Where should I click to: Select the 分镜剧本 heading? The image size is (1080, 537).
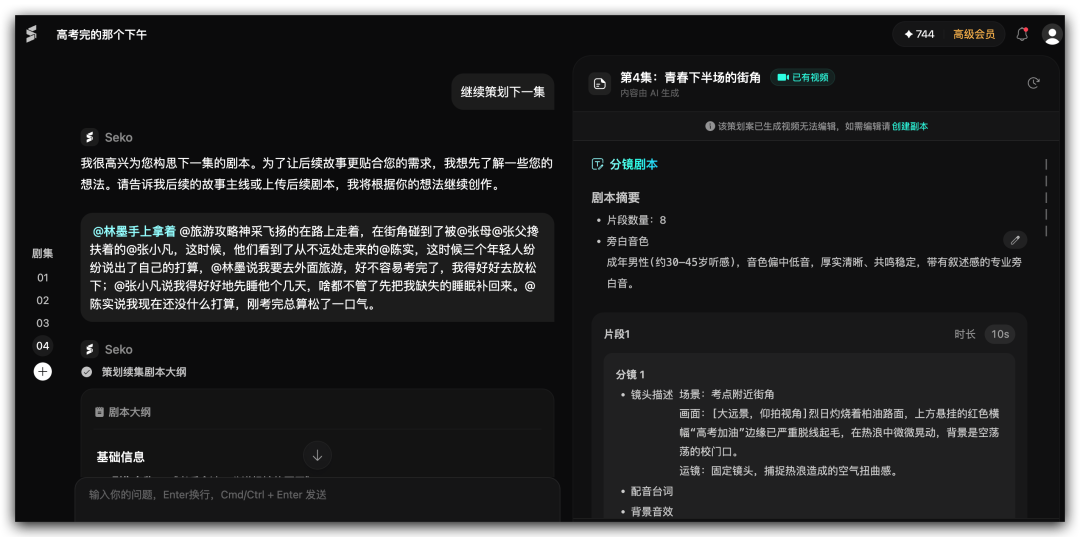[x=633, y=165]
